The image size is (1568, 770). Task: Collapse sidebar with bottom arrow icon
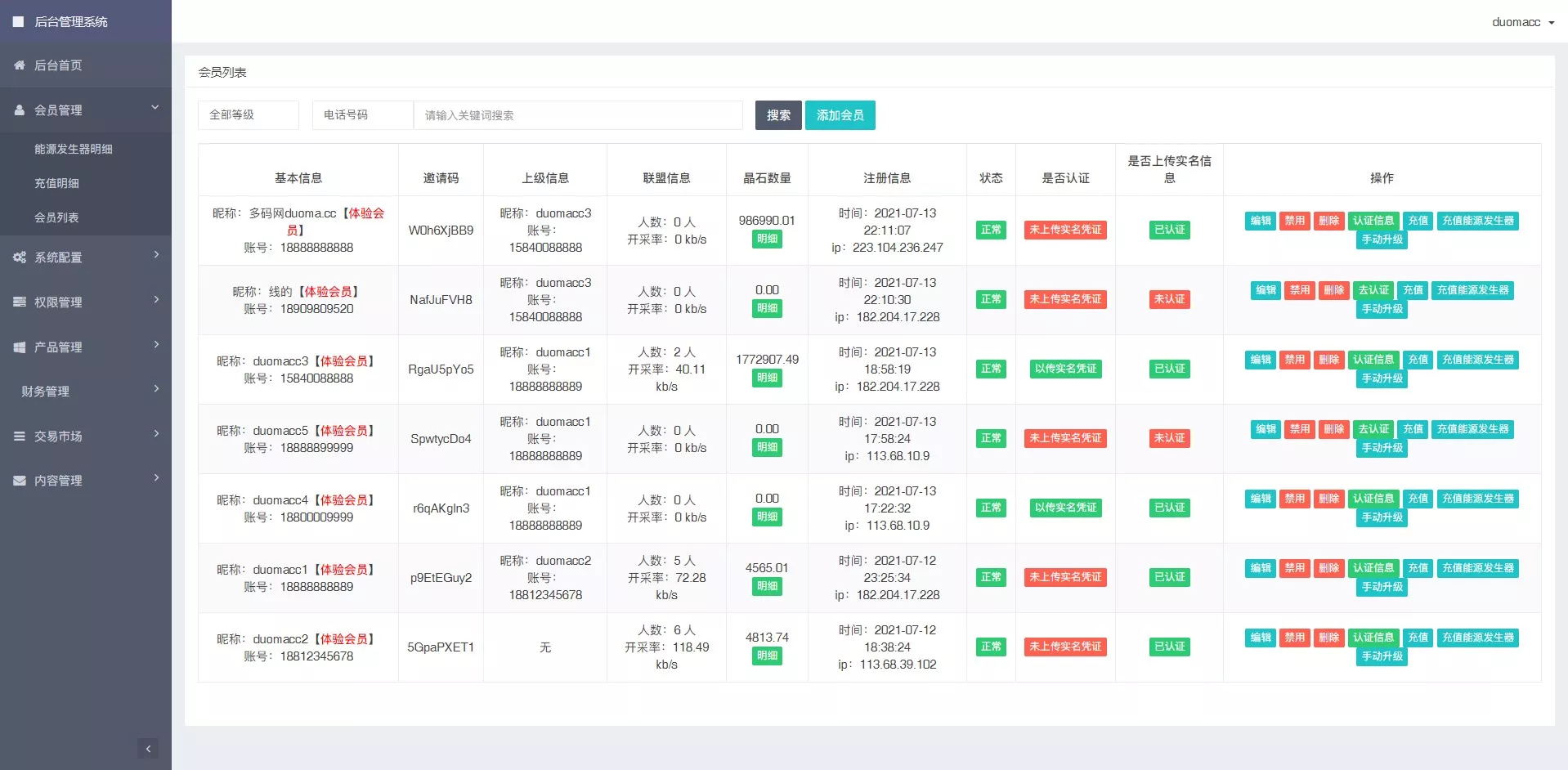[148, 749]
